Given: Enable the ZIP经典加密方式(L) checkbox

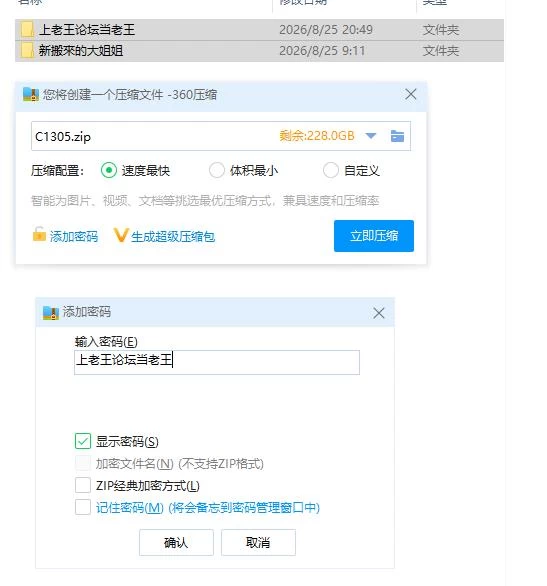Looking at the screenshot, I should tap(83, 485).
